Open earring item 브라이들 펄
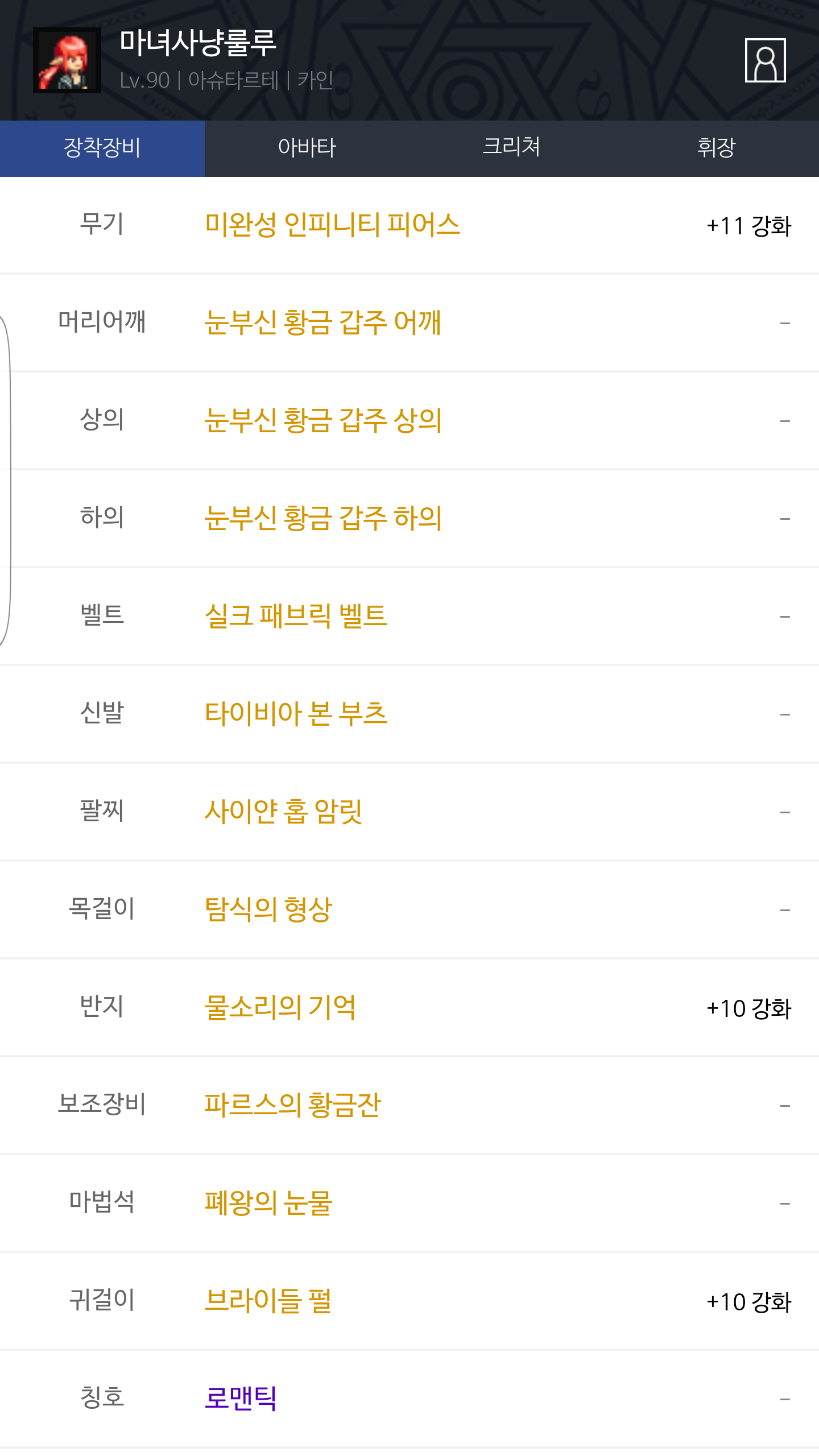The width and height of the screenshot is (819, 1456). coord(268,1301)
